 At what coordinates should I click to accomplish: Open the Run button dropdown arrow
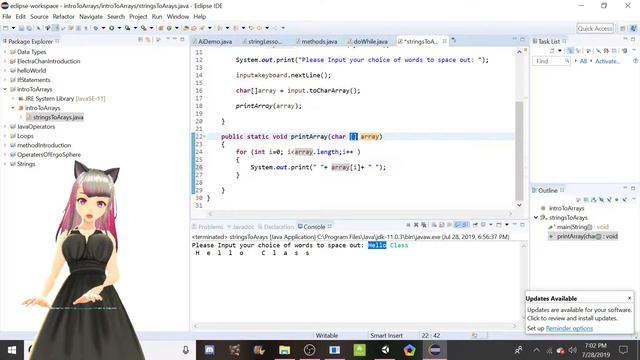[x=119, y=28]
